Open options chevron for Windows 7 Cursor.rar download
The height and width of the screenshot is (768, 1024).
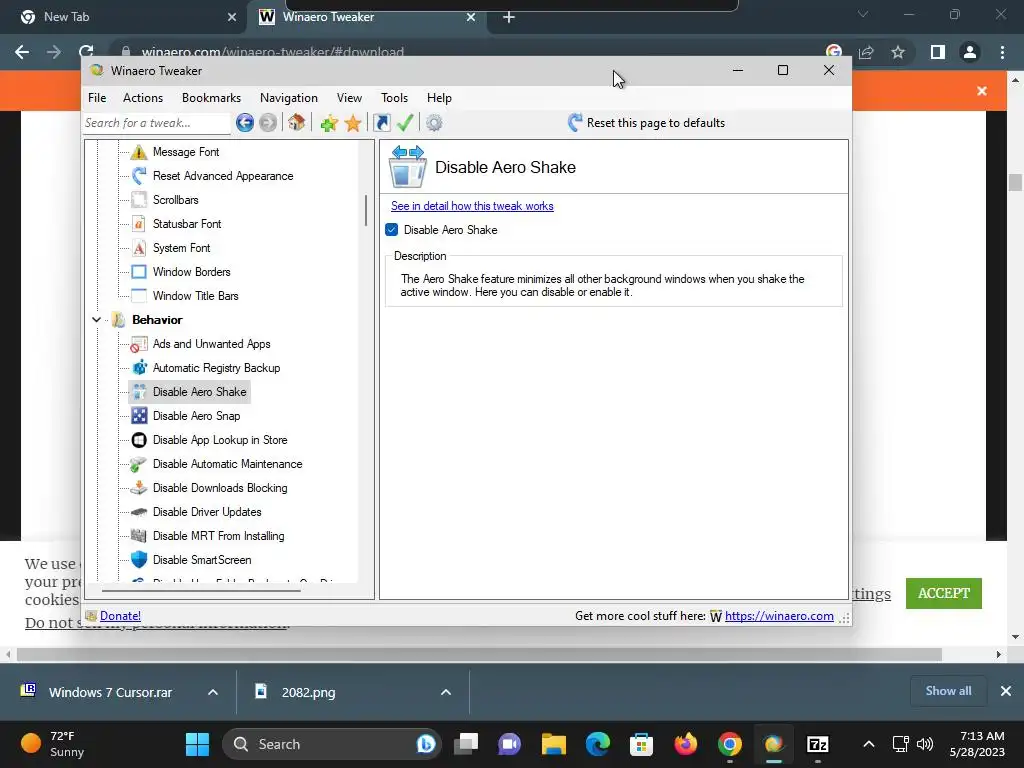(213, 692)
